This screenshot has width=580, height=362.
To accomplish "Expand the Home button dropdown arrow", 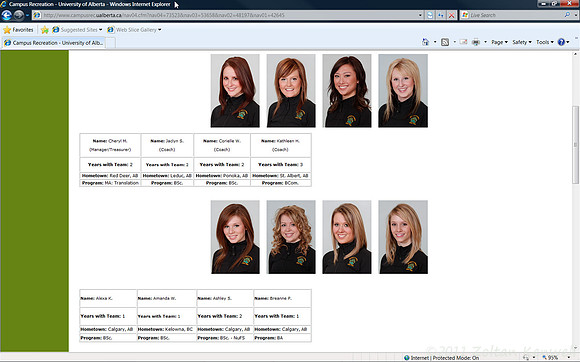I will click(435, 42).
